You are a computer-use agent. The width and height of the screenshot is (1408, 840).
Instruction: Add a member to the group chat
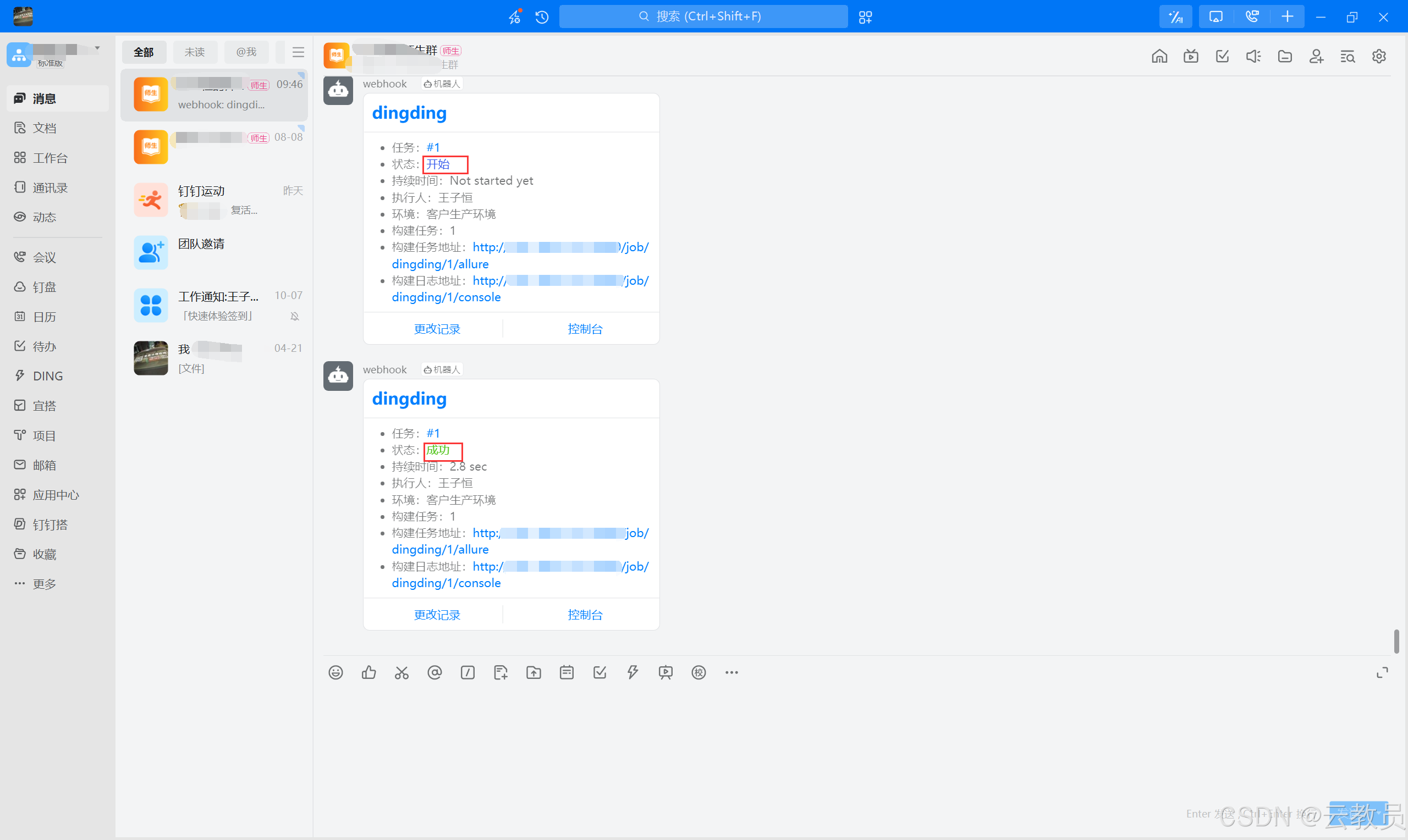coord(1316,56)
